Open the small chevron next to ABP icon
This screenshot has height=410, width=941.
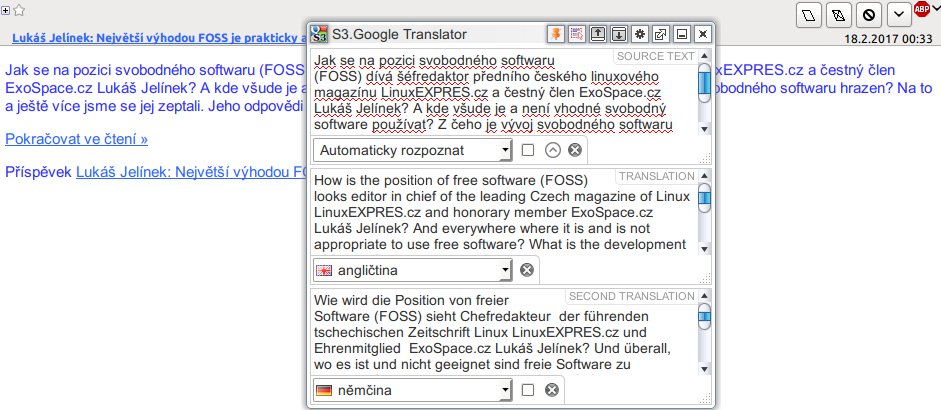coord(935,7)
